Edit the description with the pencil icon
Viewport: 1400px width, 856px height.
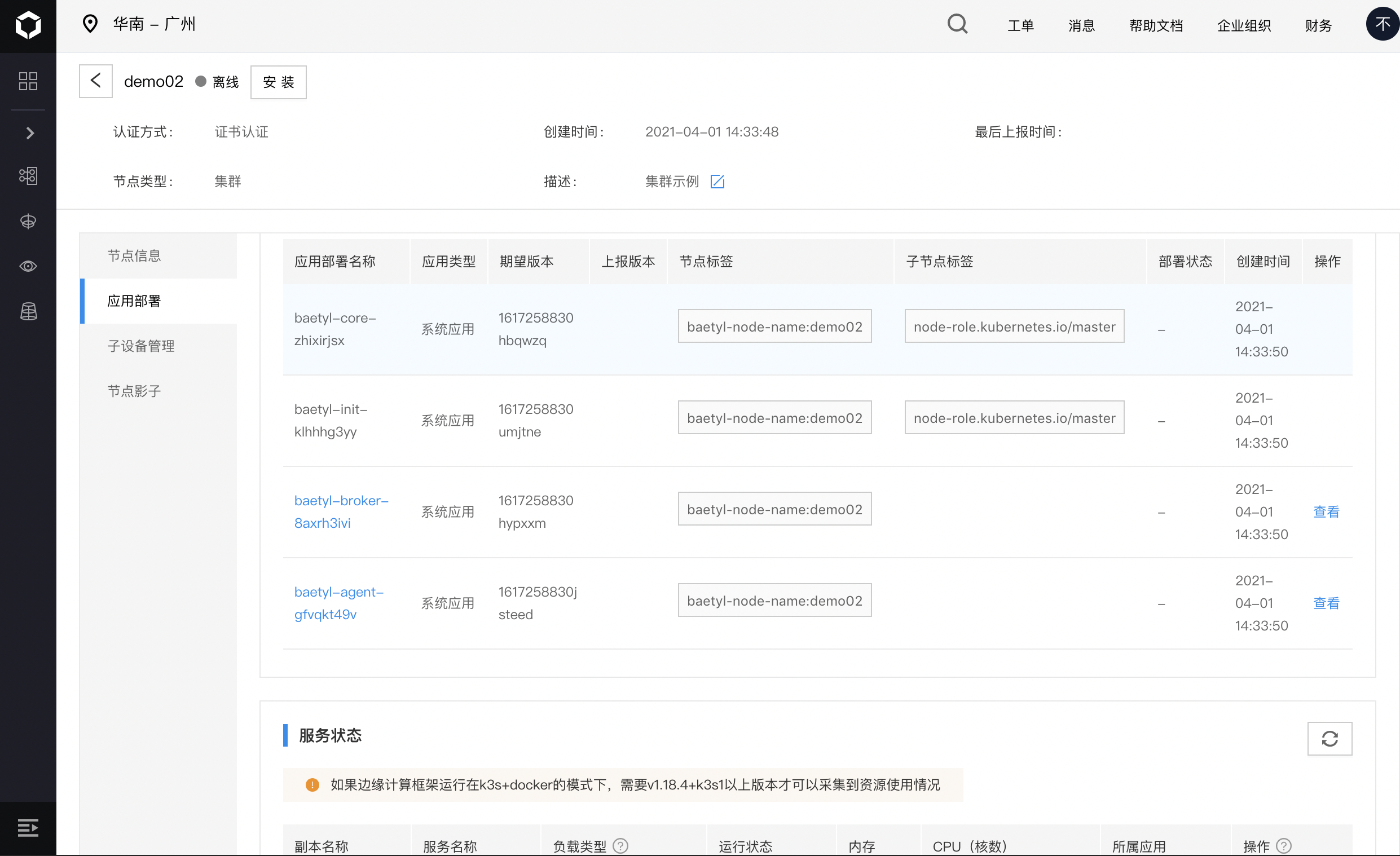tap(717, 181)
